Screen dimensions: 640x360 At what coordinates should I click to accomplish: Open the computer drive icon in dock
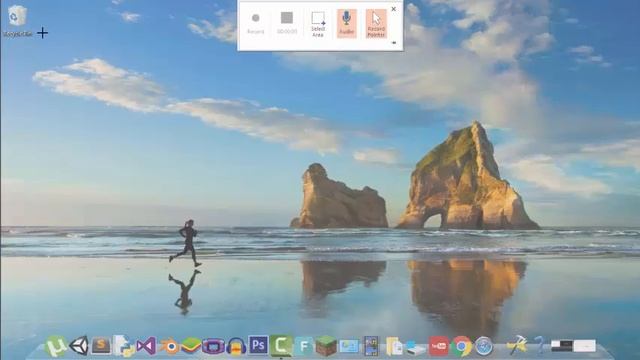(416, 347)
